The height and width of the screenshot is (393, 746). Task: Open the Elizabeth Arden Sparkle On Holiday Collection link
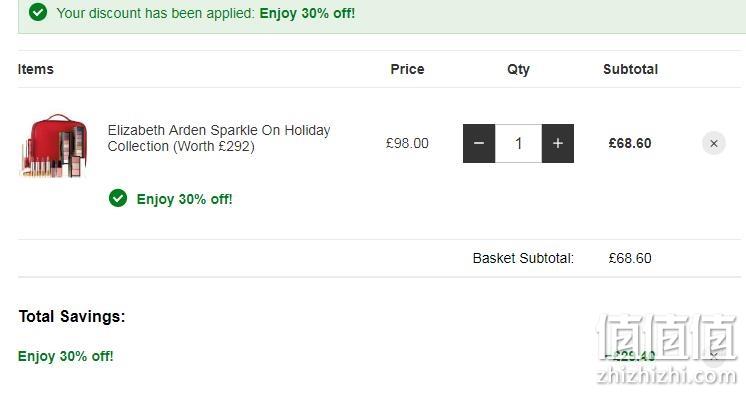[218, 138]
